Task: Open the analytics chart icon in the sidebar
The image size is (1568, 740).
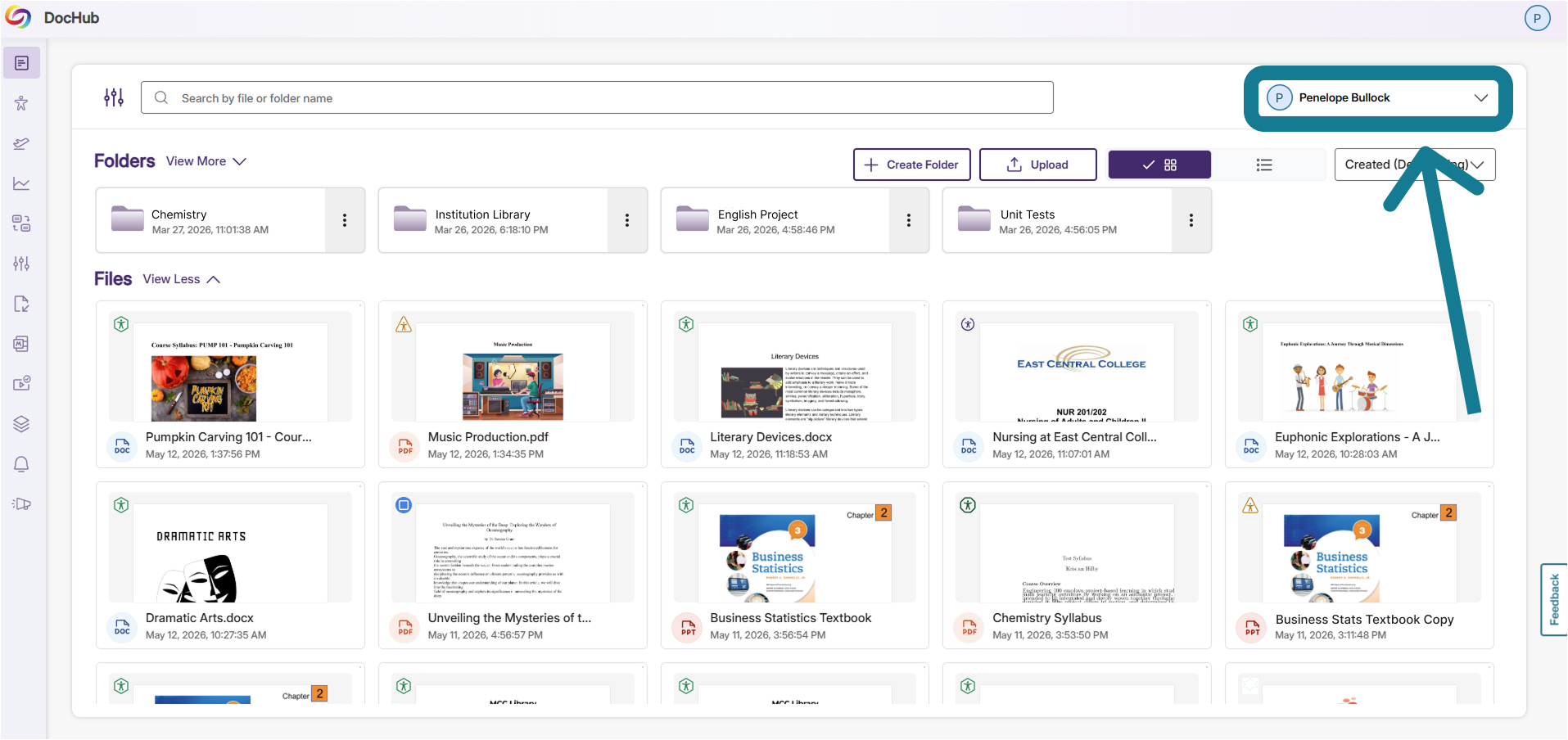Action: tap(21, 183)
